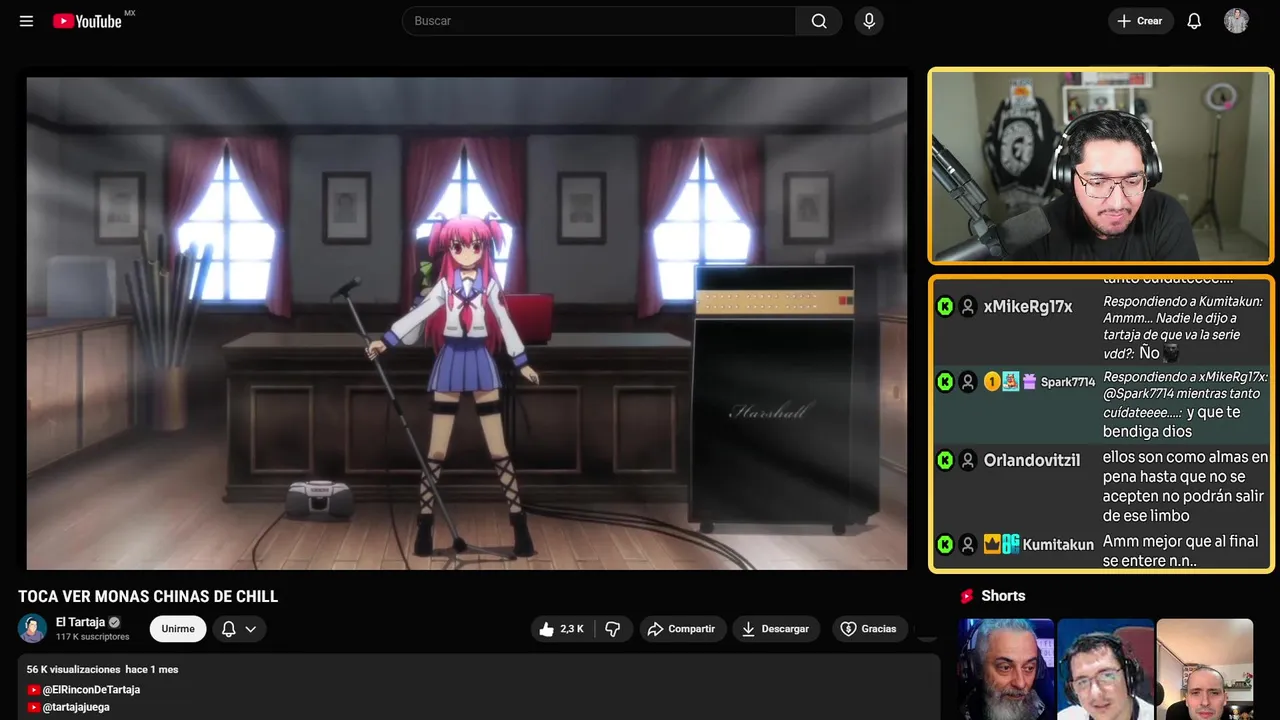This screenshot has width=1280, height=720.
Task: Dislike the video
Action: click(613, 629)
